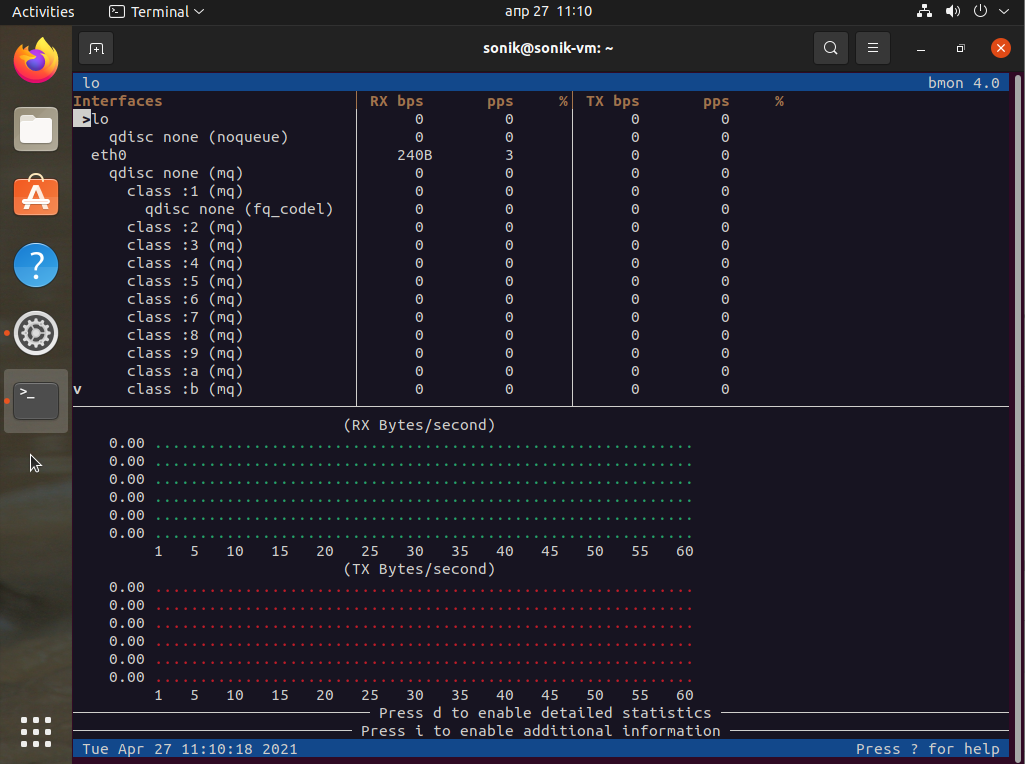Launch Ubuntu Software from the dock

(x=36, y=197)
